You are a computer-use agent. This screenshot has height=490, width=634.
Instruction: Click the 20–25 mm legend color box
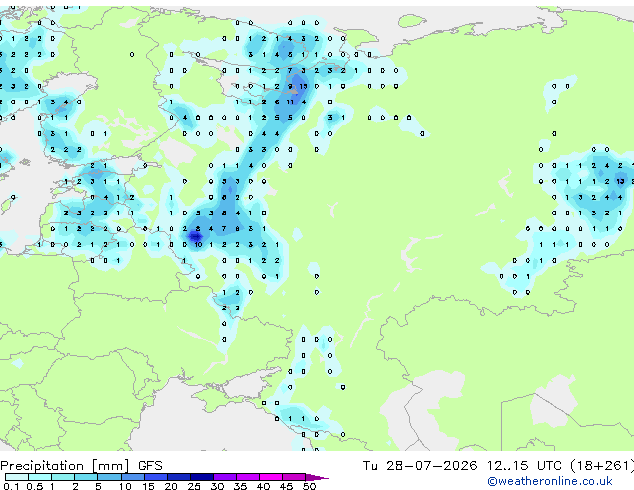[179, 477]
